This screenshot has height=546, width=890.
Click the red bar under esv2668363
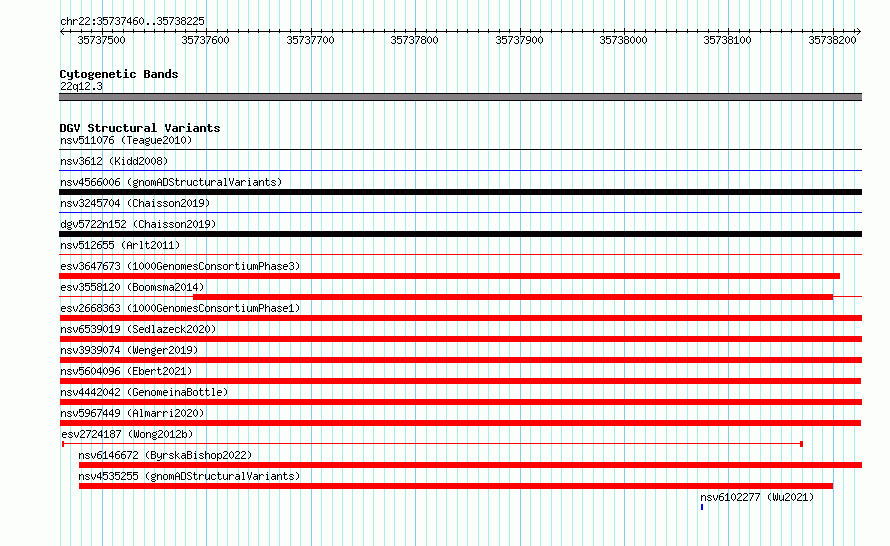pyautogui.click(x=460, y=318)
